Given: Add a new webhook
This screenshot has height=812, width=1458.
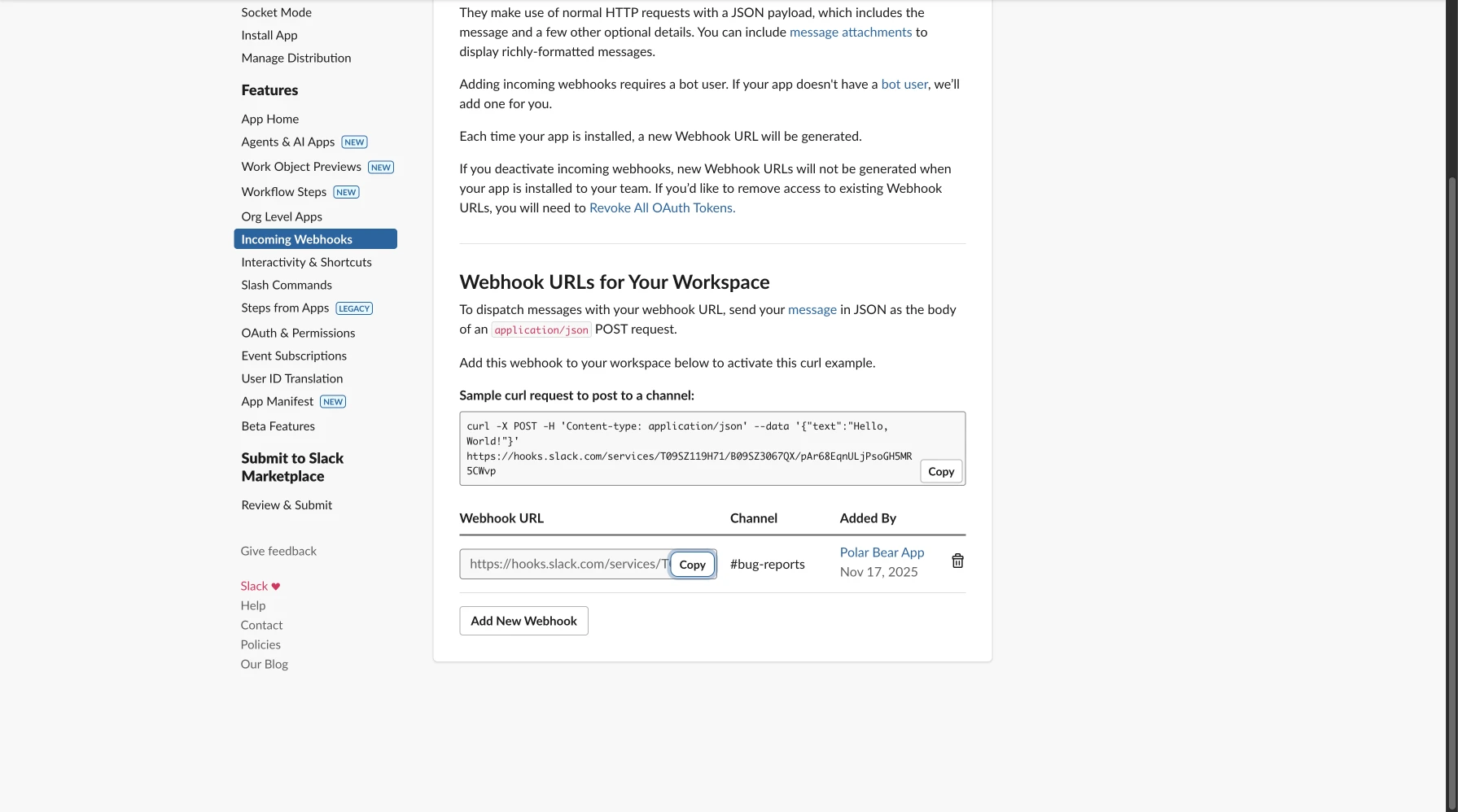Looking at the screenshot, I should (523, 621).
